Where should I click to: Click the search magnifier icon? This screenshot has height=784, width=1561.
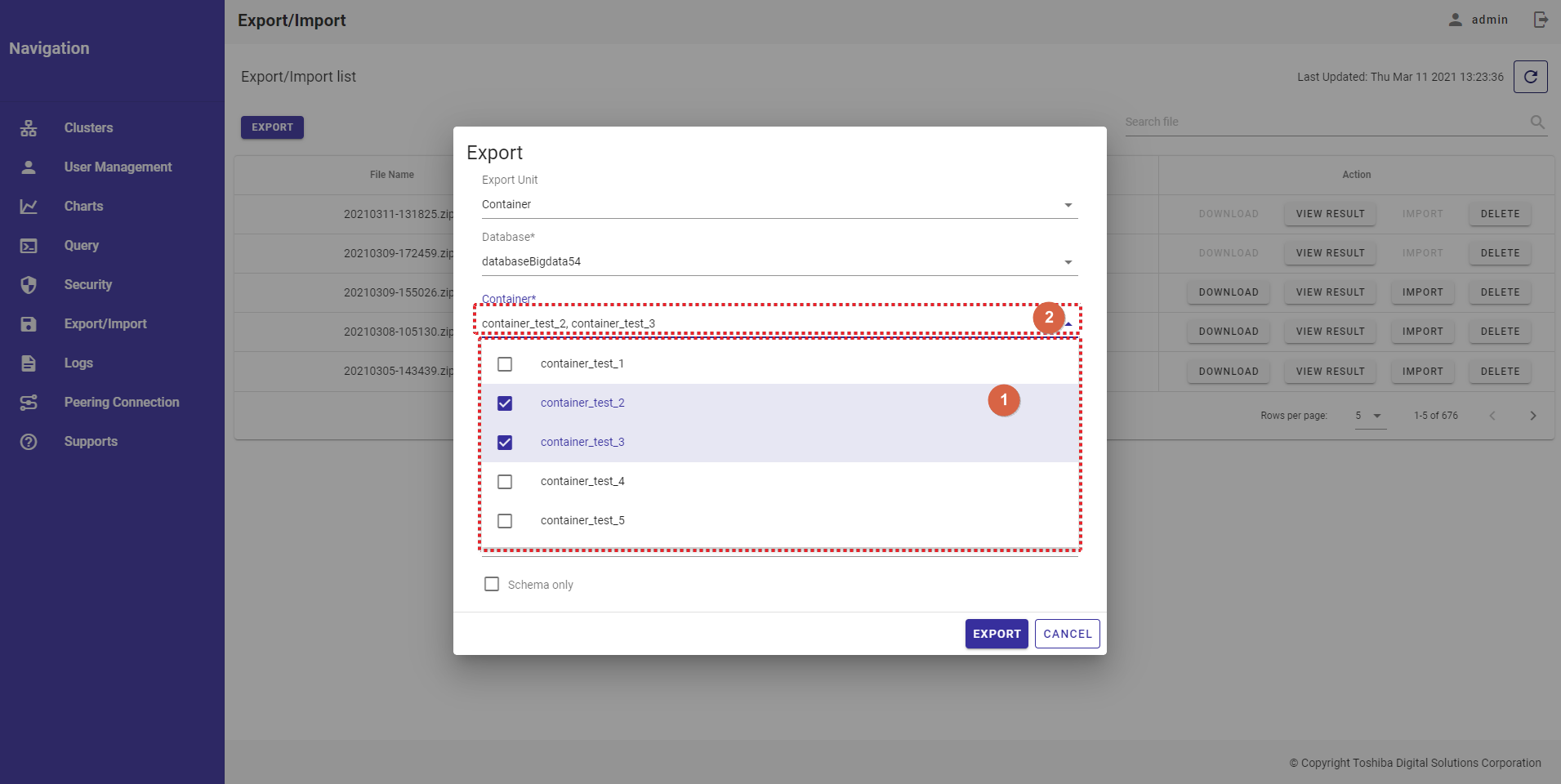pos(1537,122)
